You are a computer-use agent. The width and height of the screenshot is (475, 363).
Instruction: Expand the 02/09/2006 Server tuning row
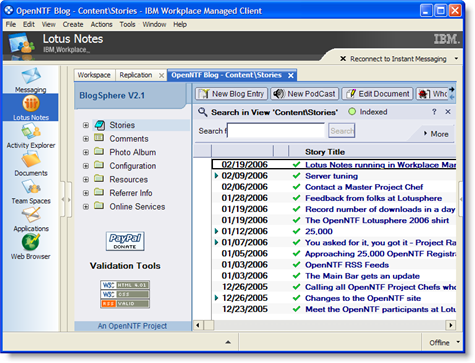coord(216,176)
